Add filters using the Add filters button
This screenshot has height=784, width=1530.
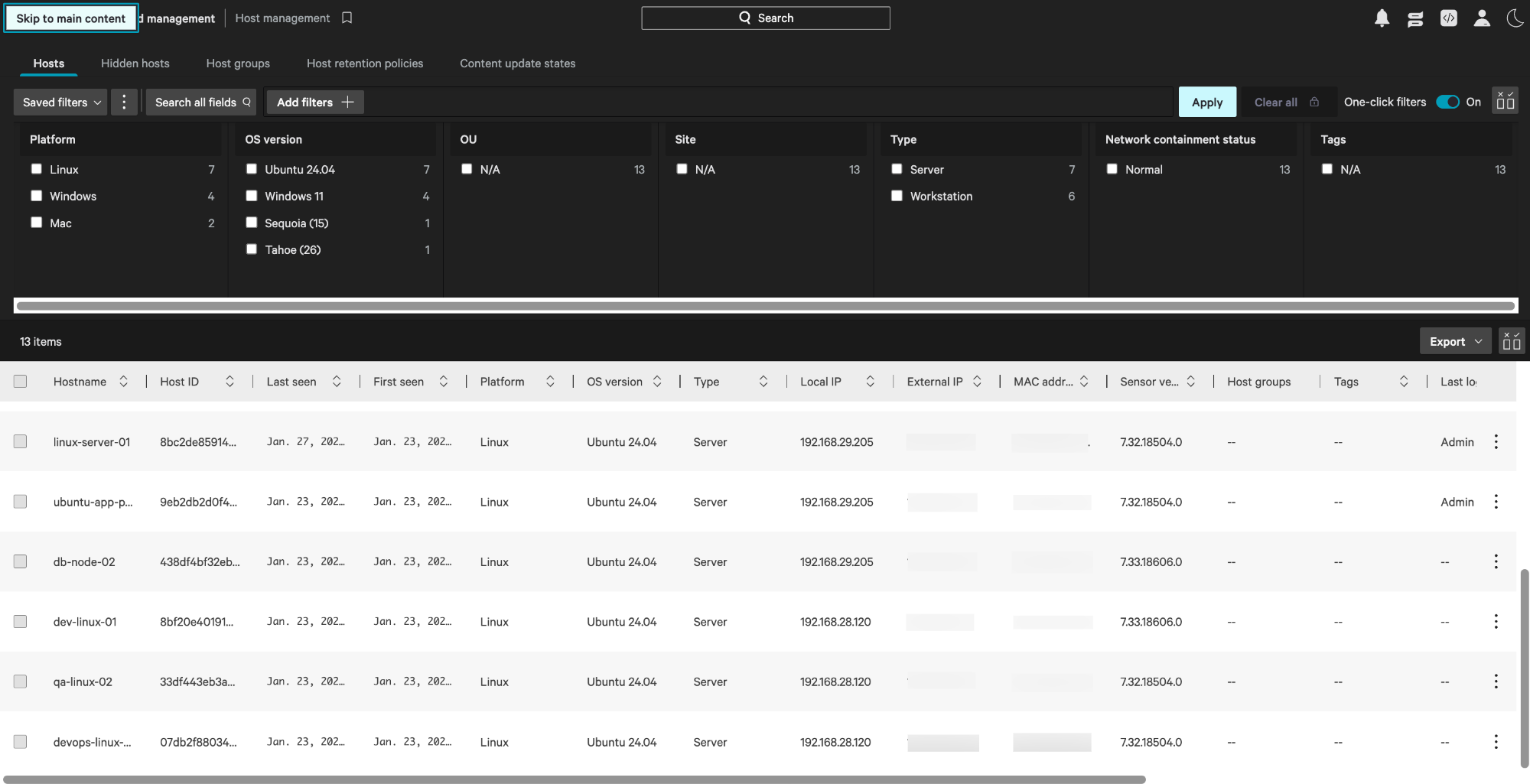pyautogui.click(x=314, y=102)
